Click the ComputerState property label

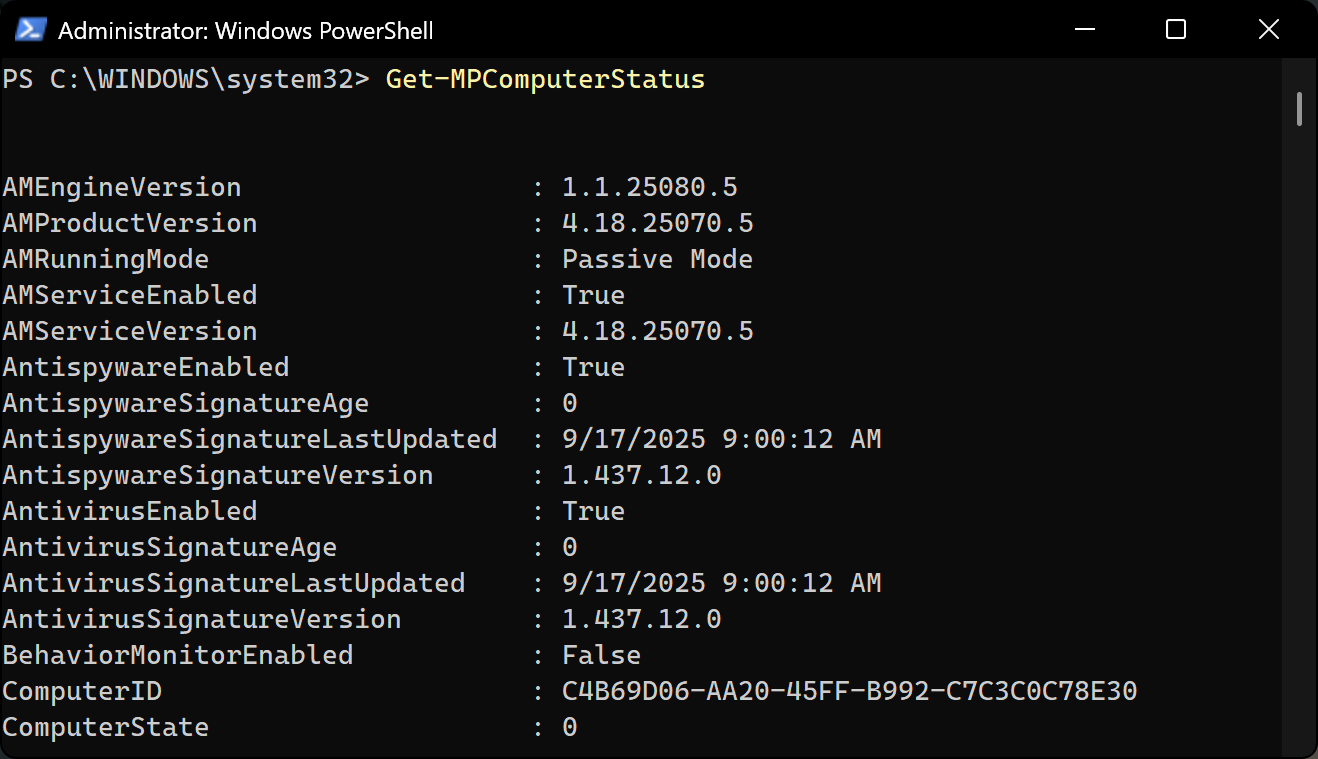pyautogui.click(x=106, y=727)
